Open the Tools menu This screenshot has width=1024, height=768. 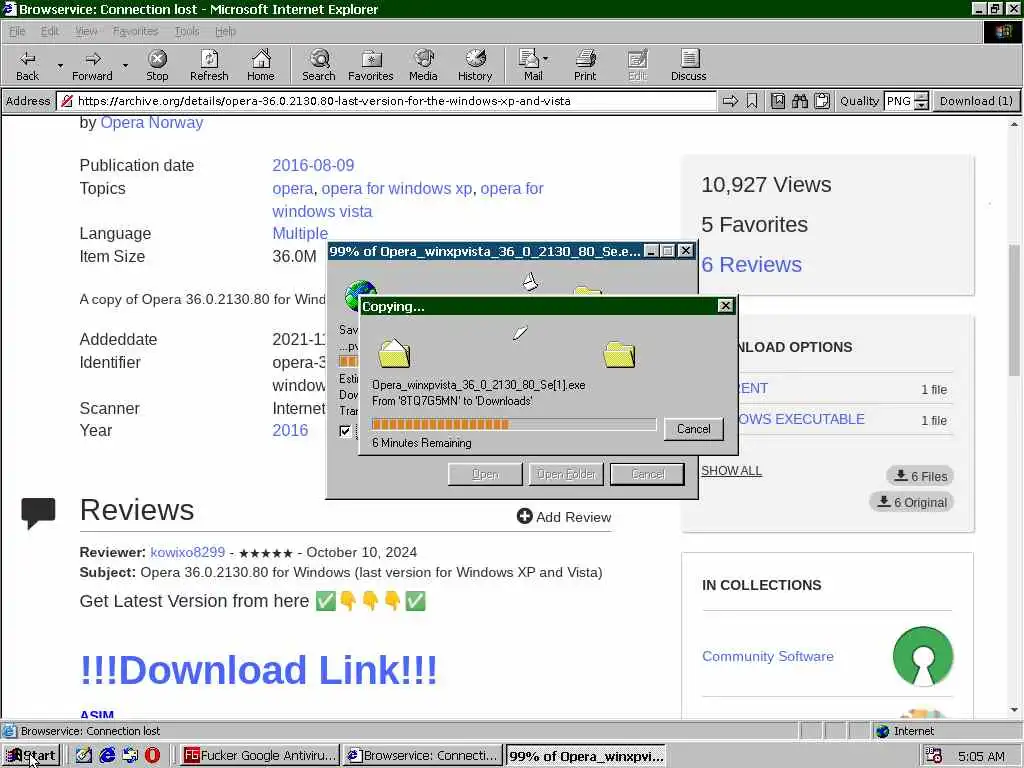pyautogui.click(x=187, y=31)
